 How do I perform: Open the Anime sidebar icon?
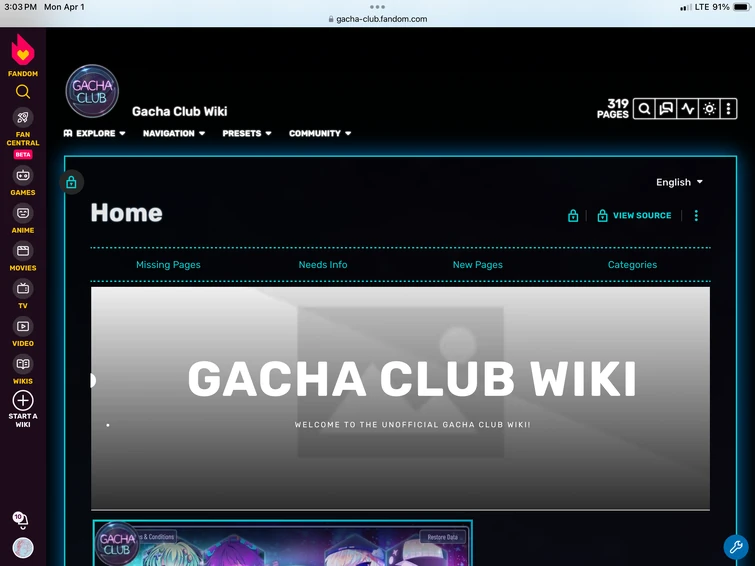tap(23, 213)
